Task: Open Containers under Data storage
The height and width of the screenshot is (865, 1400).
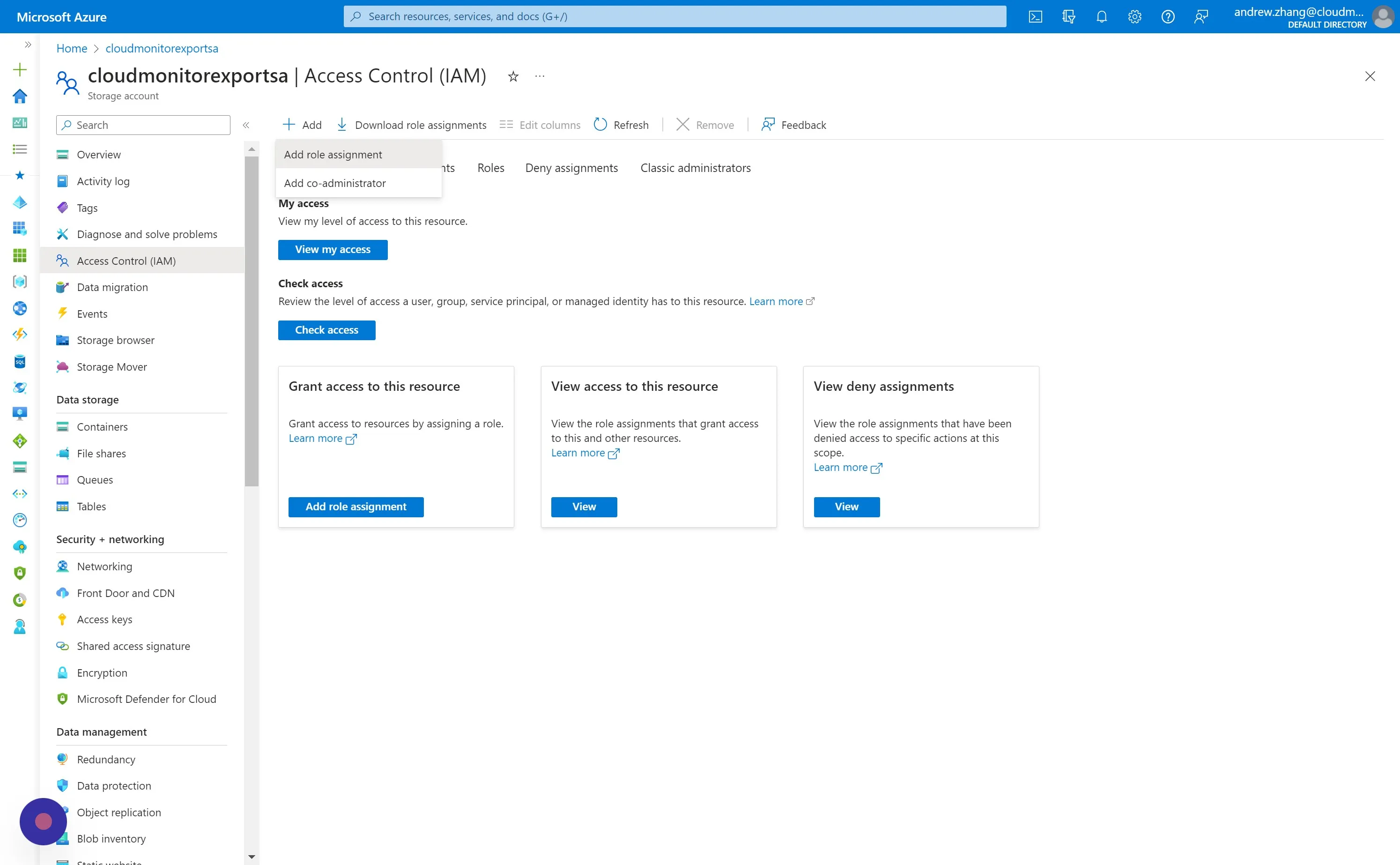Action: click(x=142, y=427)
